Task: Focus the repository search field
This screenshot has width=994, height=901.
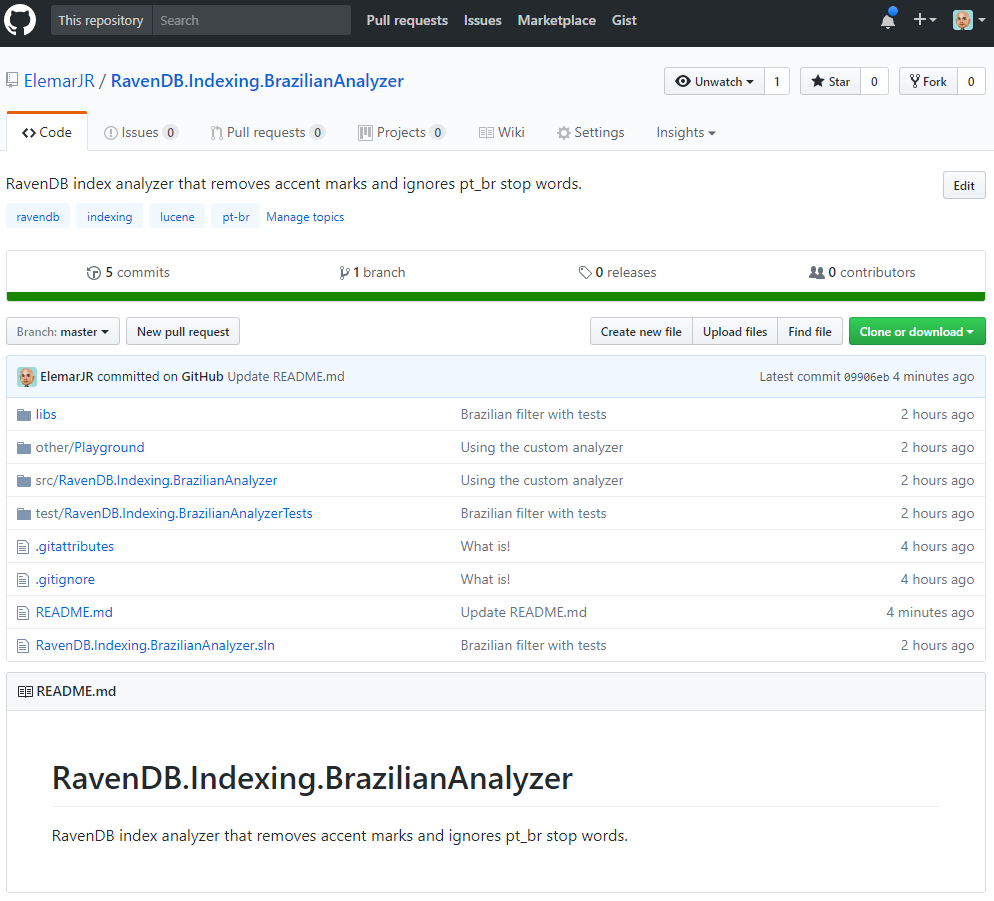Action: tap(250, 20)
